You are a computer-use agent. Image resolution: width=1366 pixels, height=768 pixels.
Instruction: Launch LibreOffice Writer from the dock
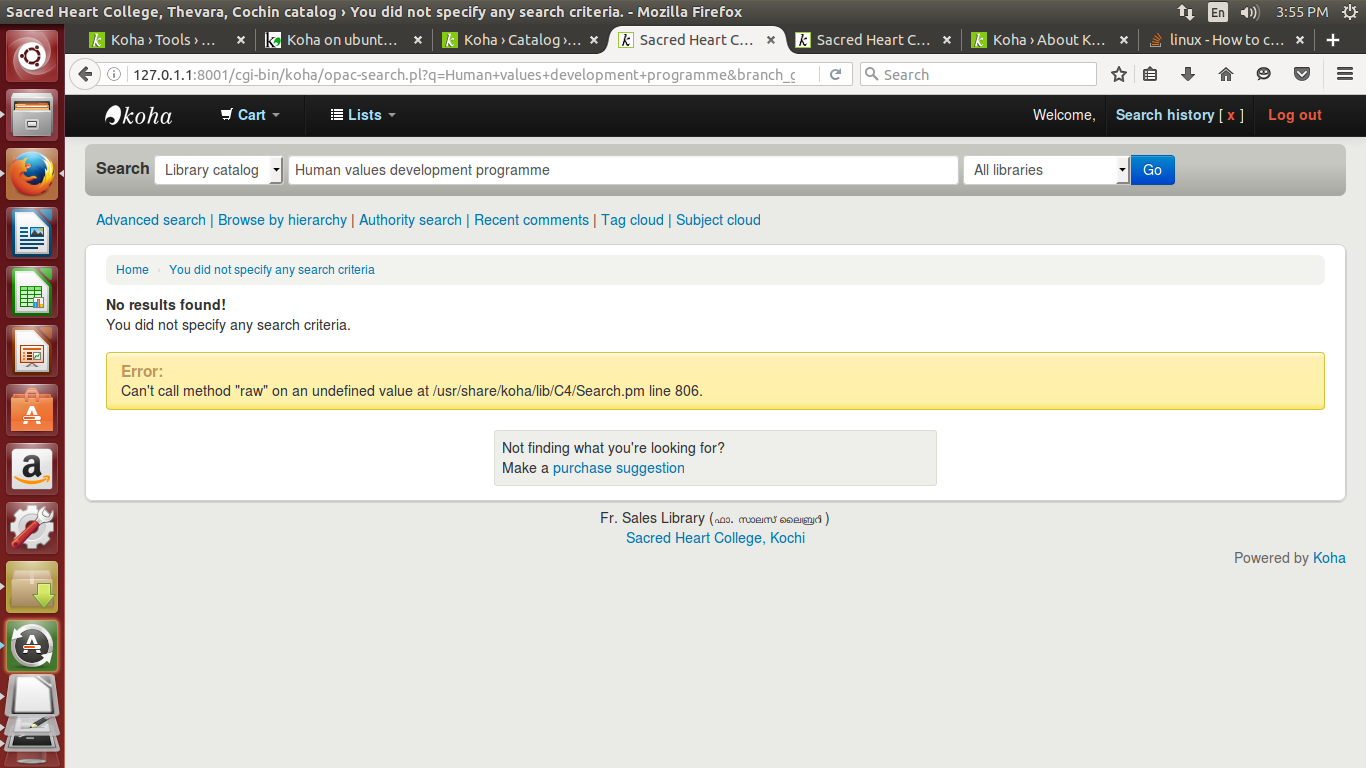[x=33, y=234]
